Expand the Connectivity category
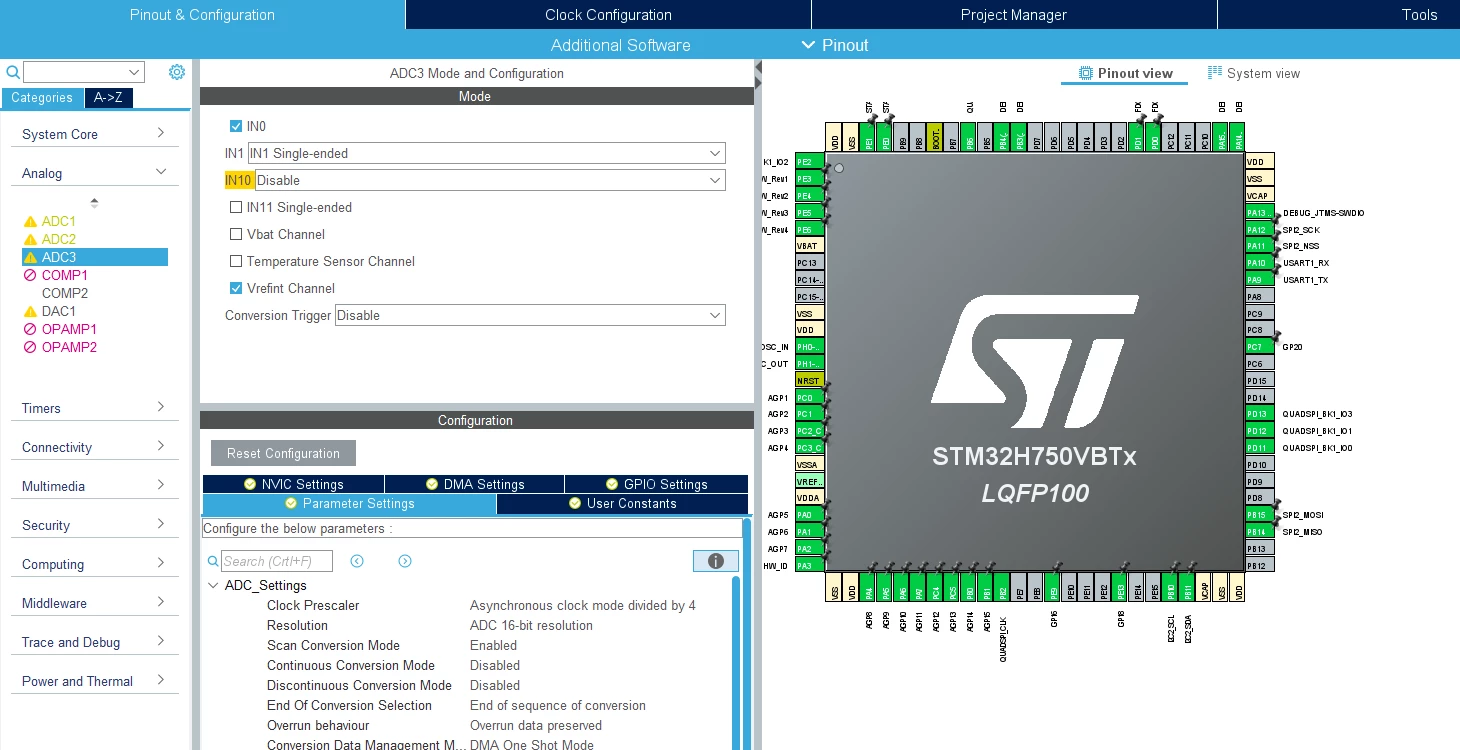Viewport: 1460px width, 750px height. 94,447
